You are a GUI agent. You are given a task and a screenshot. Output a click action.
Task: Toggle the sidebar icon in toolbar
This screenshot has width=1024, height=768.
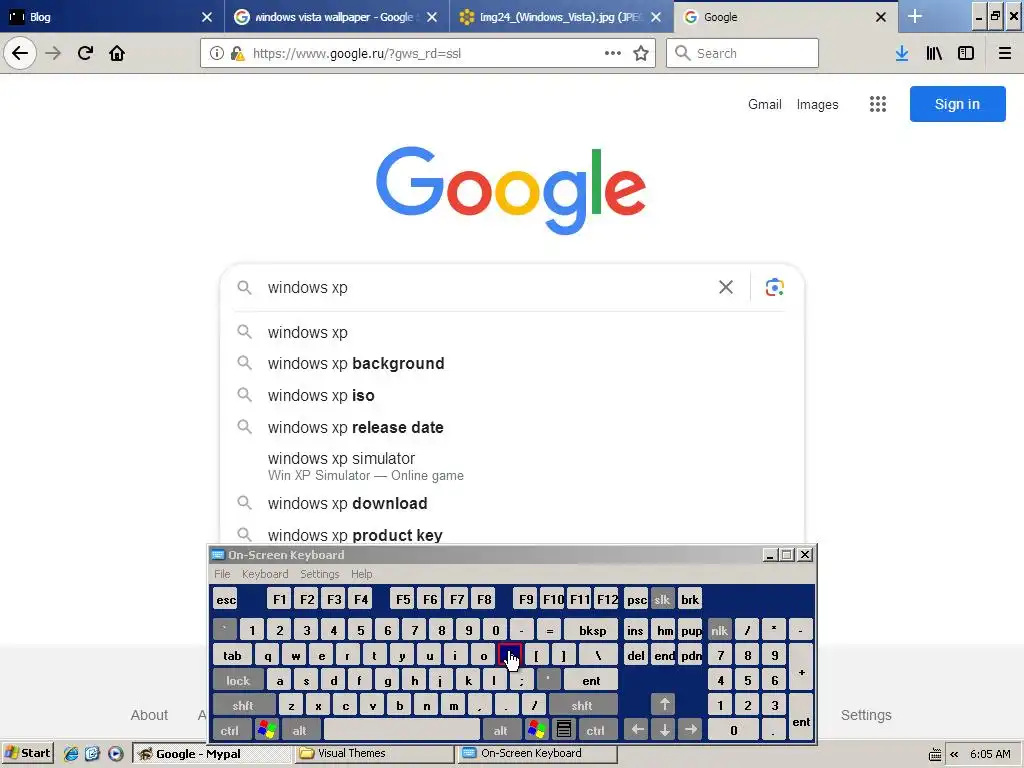[x=966, y=53]
